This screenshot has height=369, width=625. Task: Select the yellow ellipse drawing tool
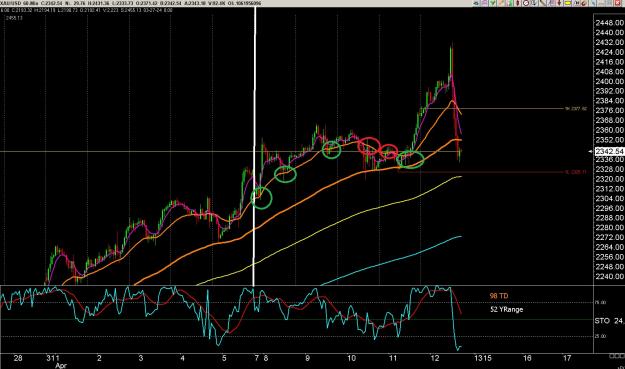click(568, 3)
